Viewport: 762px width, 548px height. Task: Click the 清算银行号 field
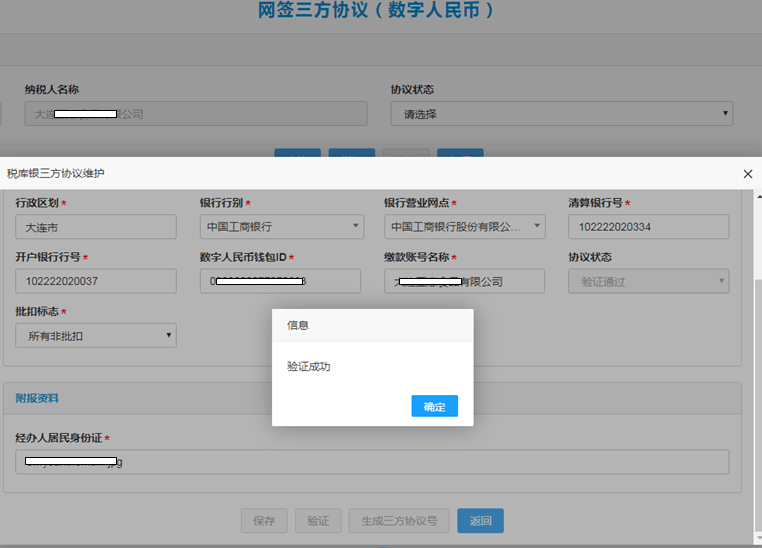coord(649,227)
